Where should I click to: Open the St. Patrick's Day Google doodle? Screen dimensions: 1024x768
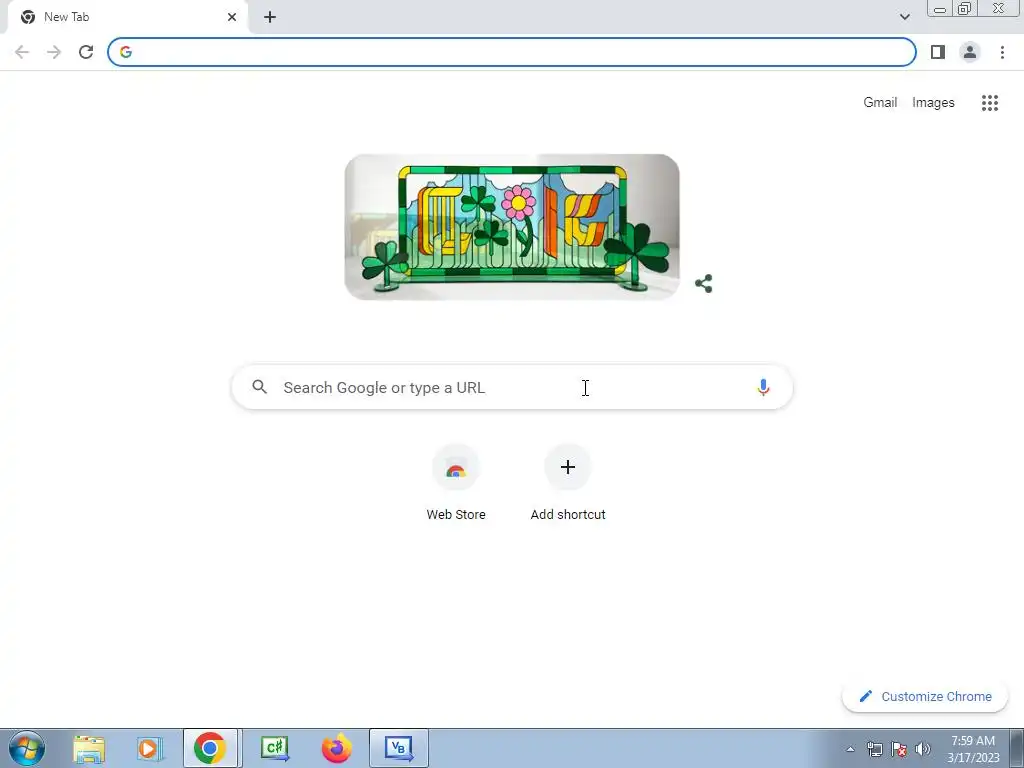511,227
